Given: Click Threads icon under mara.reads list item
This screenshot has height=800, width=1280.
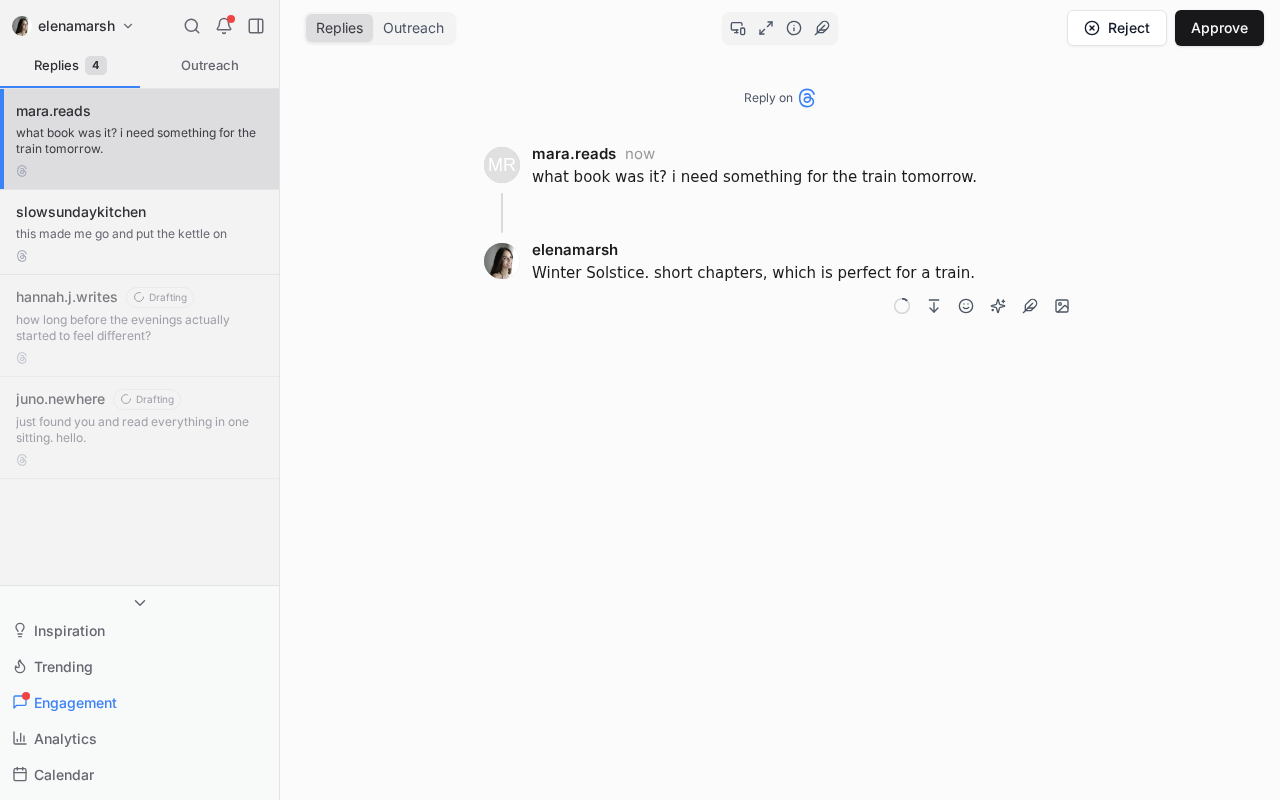Looking at the screenshot, I should [22, 171].
